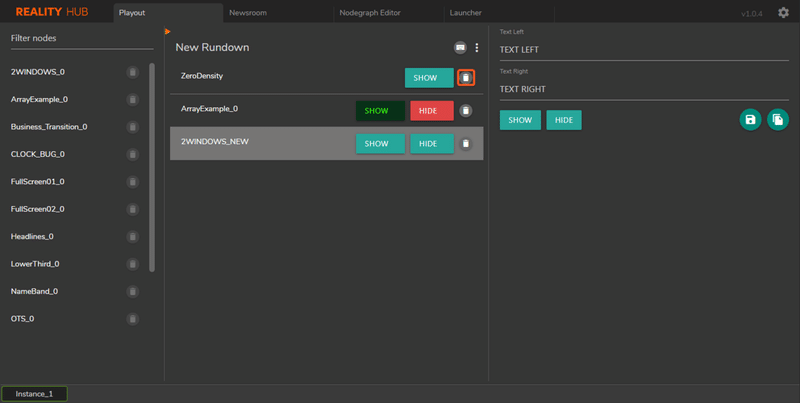Click the clipboard icon in ZeroDensity rundown row
The height and width of the screenshot is (403, 800).
pos(466,78)
